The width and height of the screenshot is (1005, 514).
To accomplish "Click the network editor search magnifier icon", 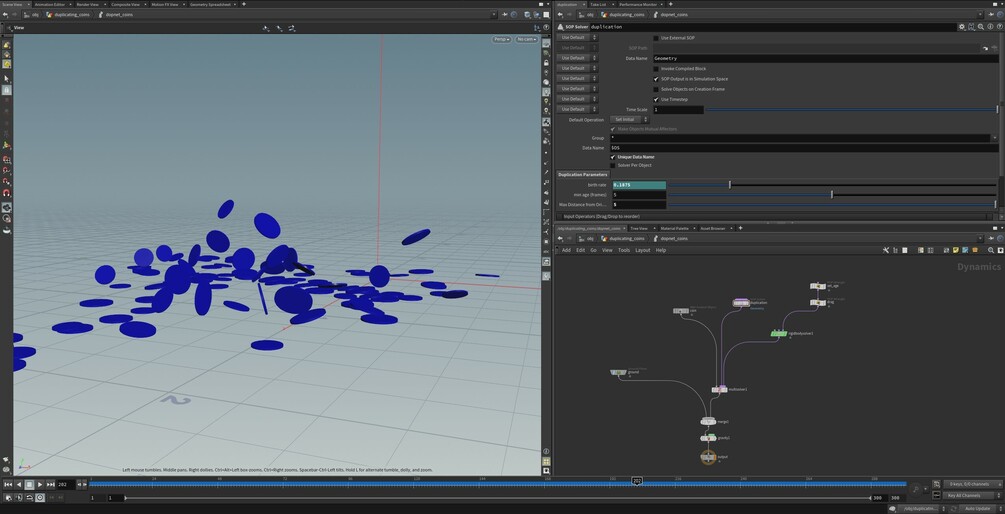I will (991, 250).
